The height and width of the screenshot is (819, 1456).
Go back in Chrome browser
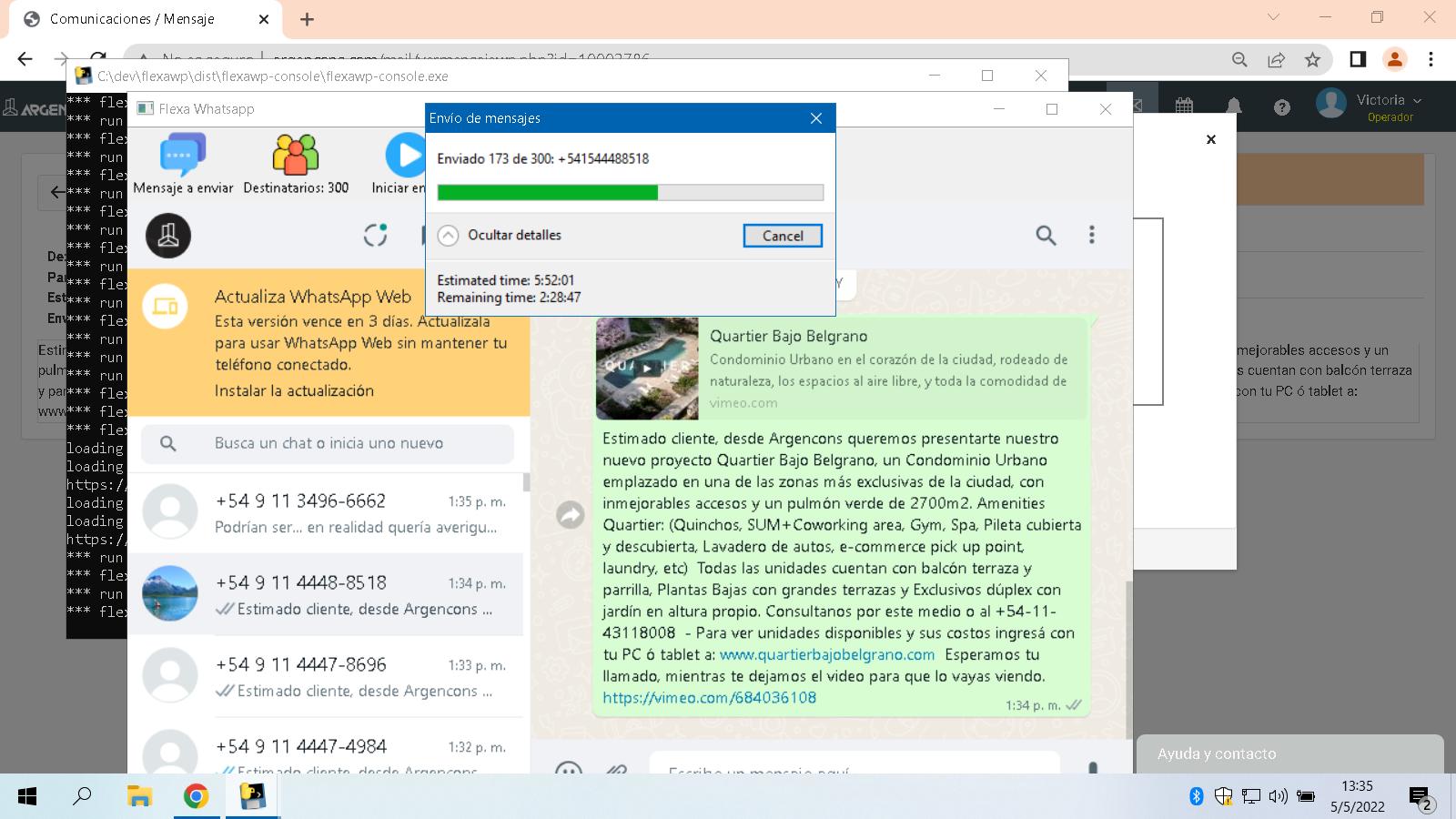(25, 59)
